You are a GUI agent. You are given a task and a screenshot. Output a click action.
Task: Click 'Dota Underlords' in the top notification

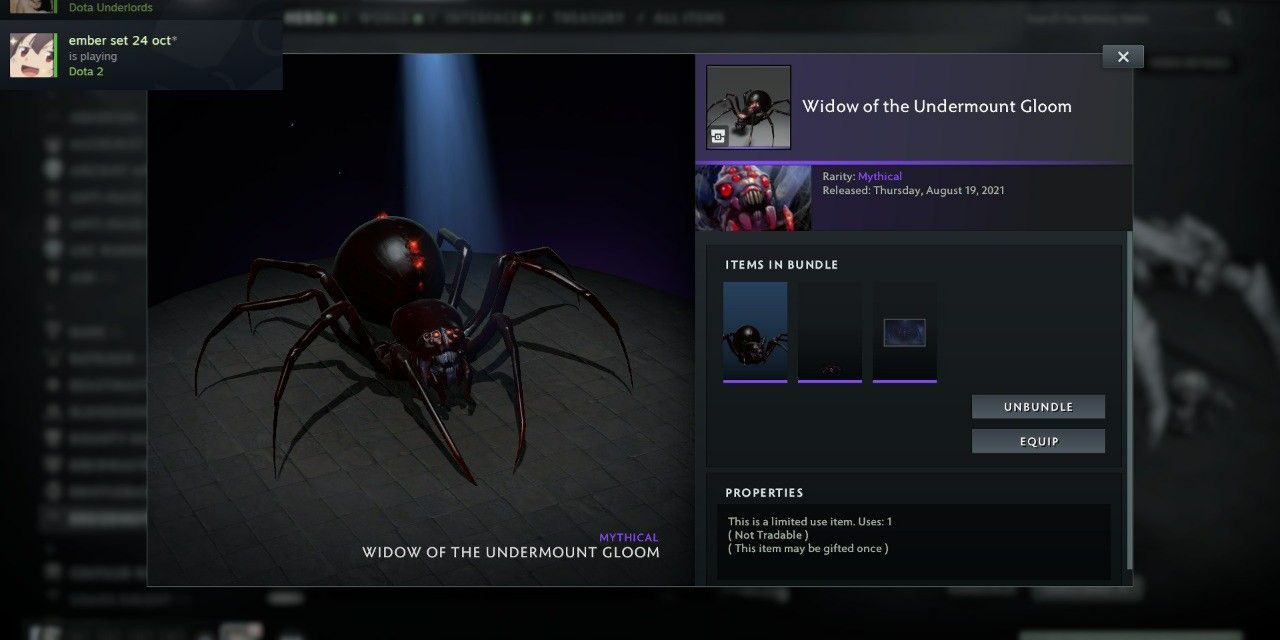110,7
